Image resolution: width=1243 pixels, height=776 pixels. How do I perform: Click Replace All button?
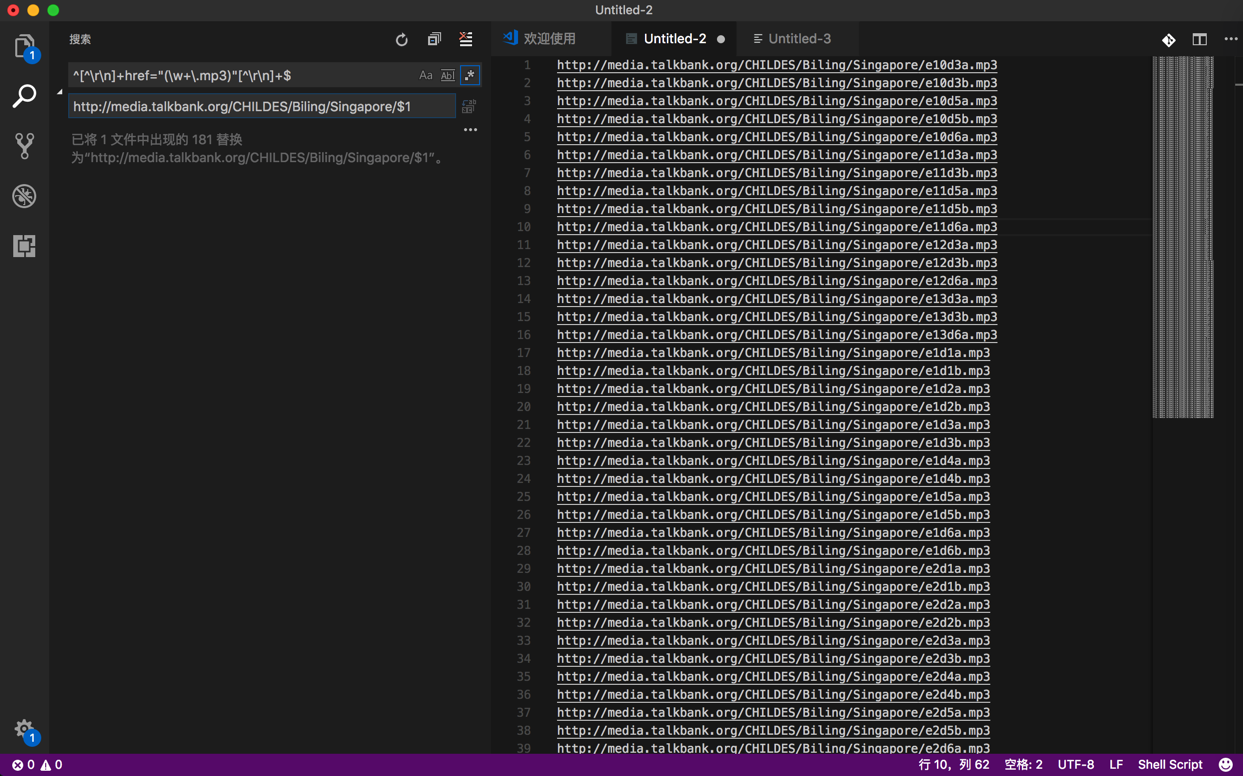(x=469, y=106)
